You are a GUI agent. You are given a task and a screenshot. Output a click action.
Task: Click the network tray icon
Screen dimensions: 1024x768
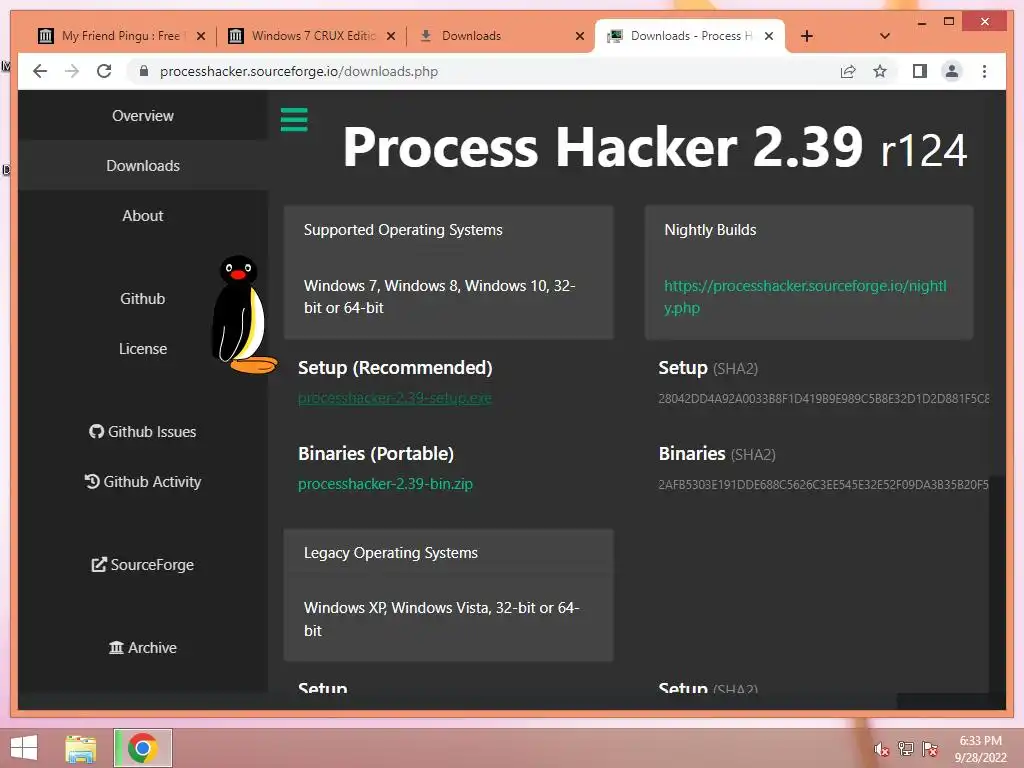[906, 748]
